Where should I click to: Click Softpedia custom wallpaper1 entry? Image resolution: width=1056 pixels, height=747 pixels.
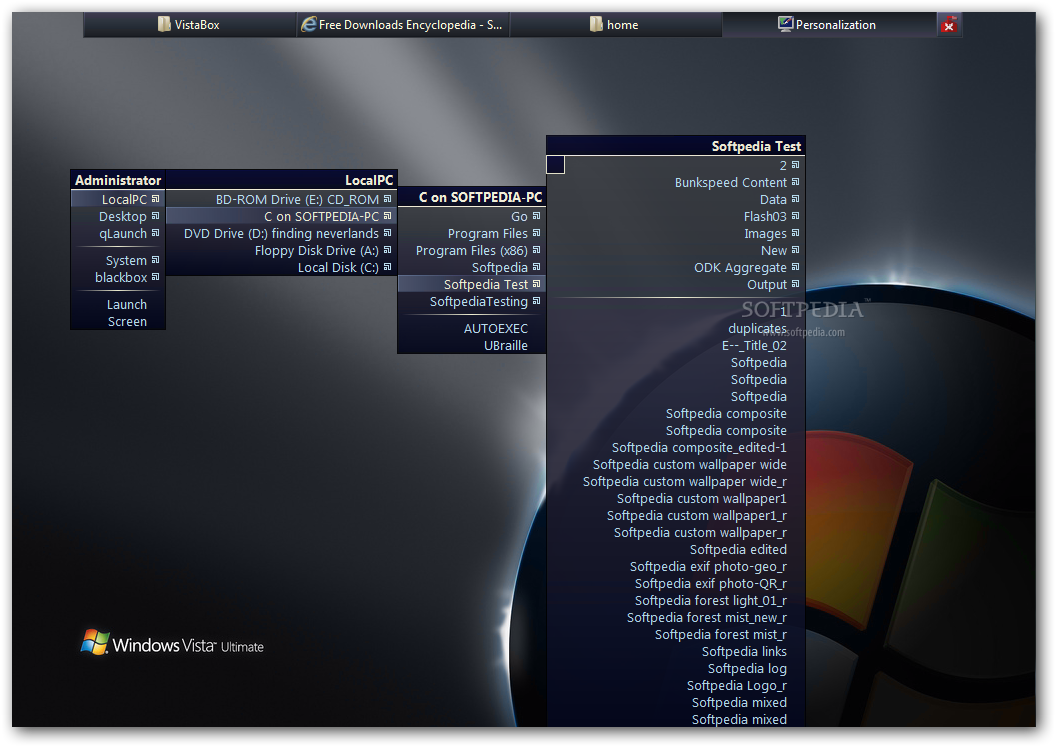(x=676, y=498)
